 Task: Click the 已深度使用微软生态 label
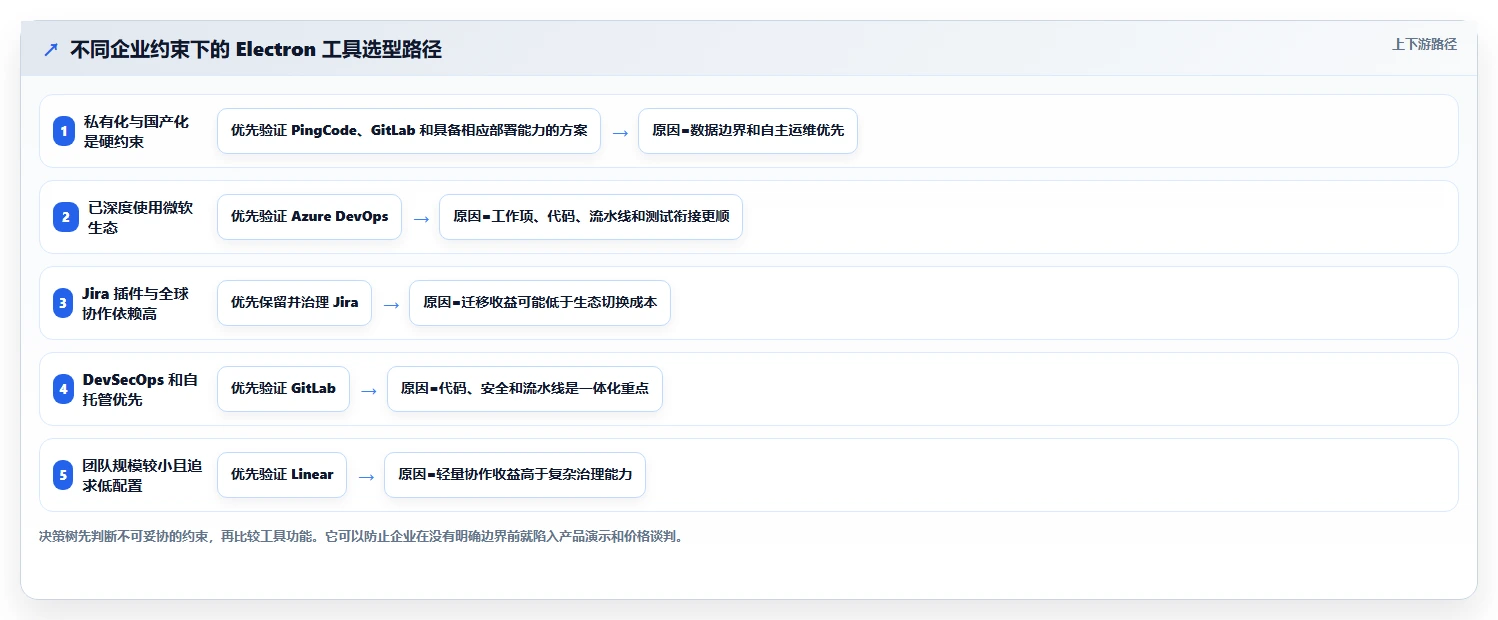(x=140, y=217)
